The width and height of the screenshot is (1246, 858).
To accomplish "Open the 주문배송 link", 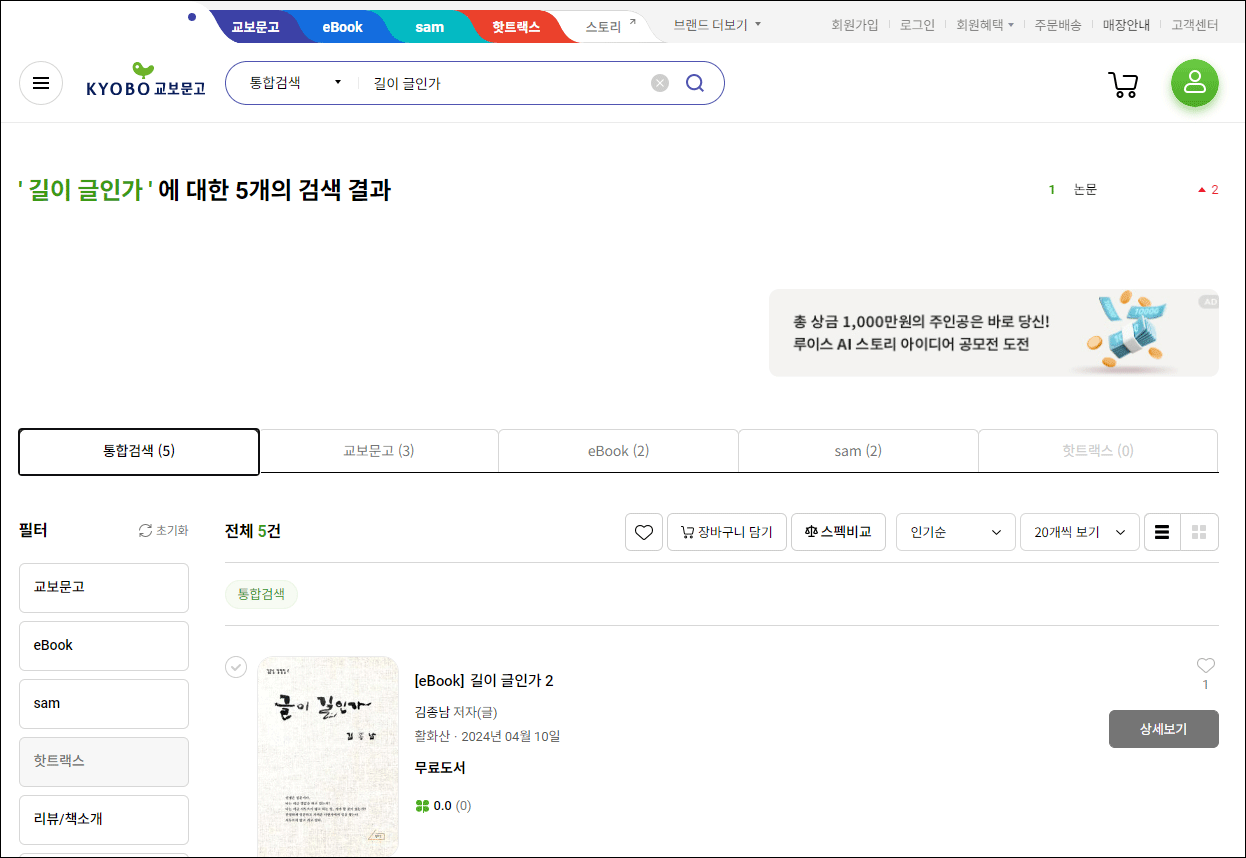I will coord(1058,25).
